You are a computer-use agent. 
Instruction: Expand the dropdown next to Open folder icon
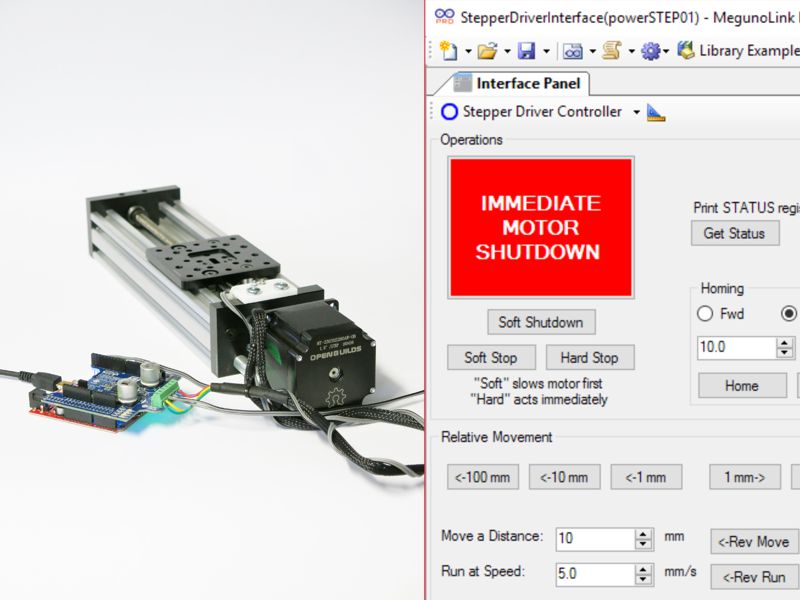[x=507, y=51]
